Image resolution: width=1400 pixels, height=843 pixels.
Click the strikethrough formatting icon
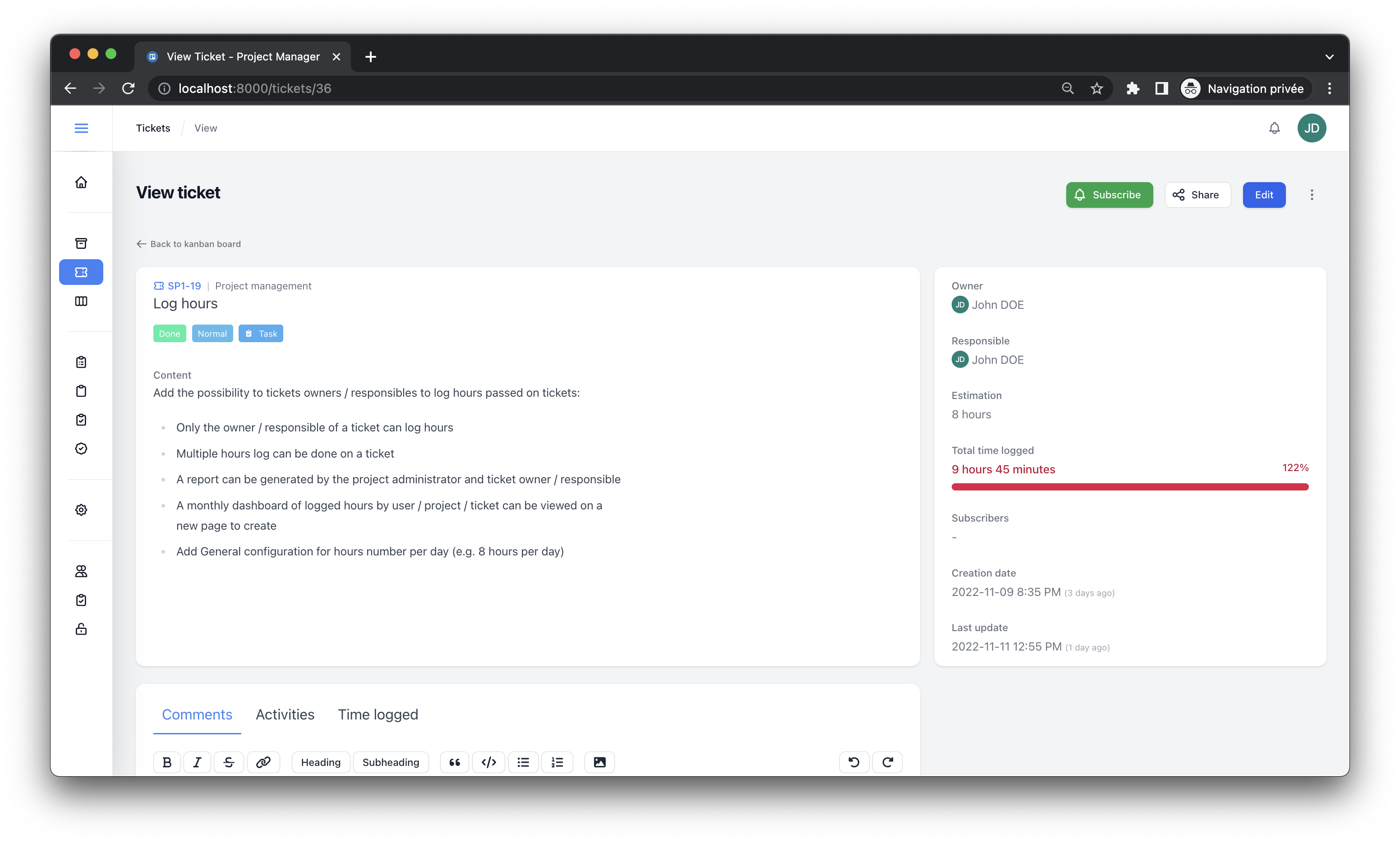click(229, 762)
